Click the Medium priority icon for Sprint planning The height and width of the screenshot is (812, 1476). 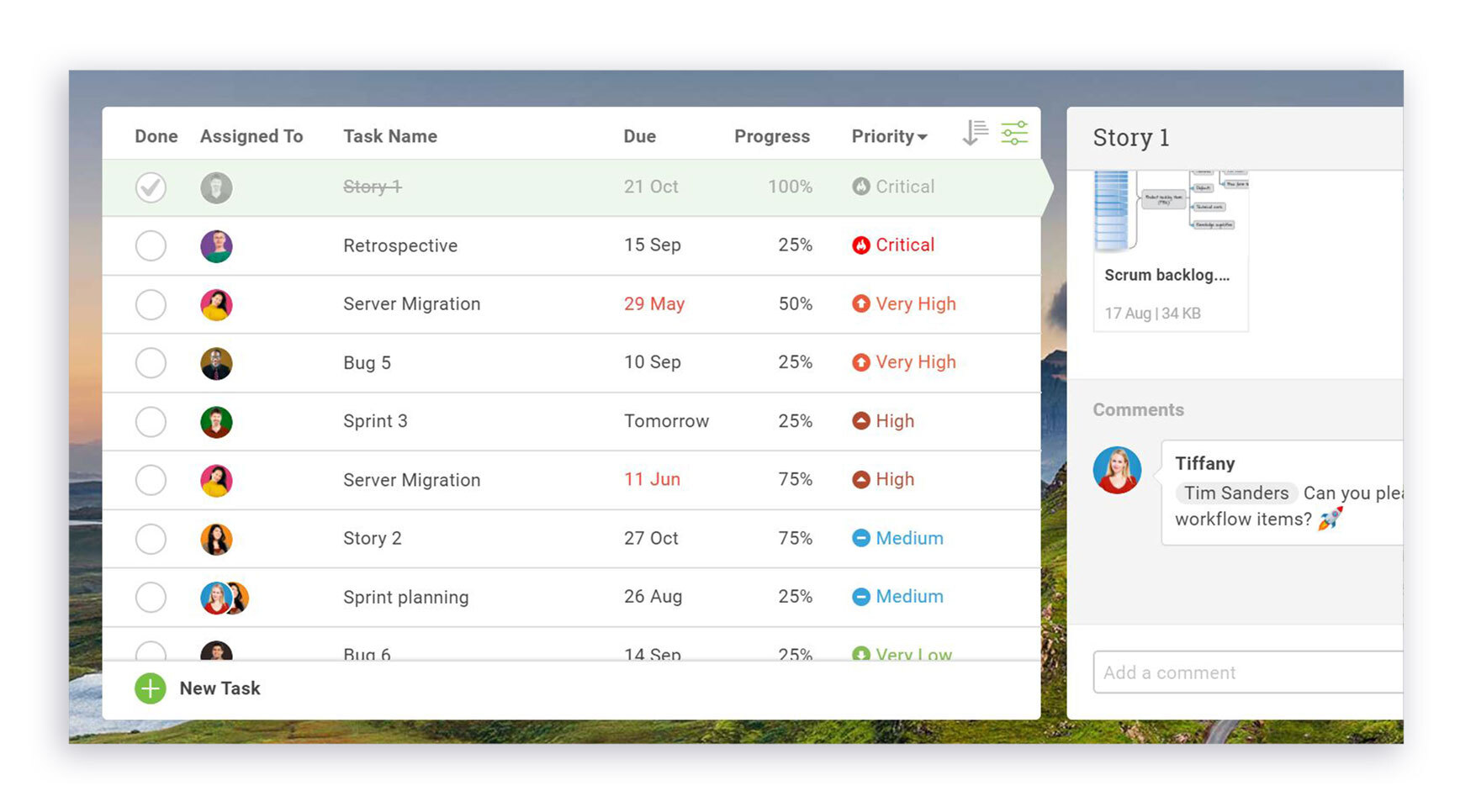click(x=860, y=597)
